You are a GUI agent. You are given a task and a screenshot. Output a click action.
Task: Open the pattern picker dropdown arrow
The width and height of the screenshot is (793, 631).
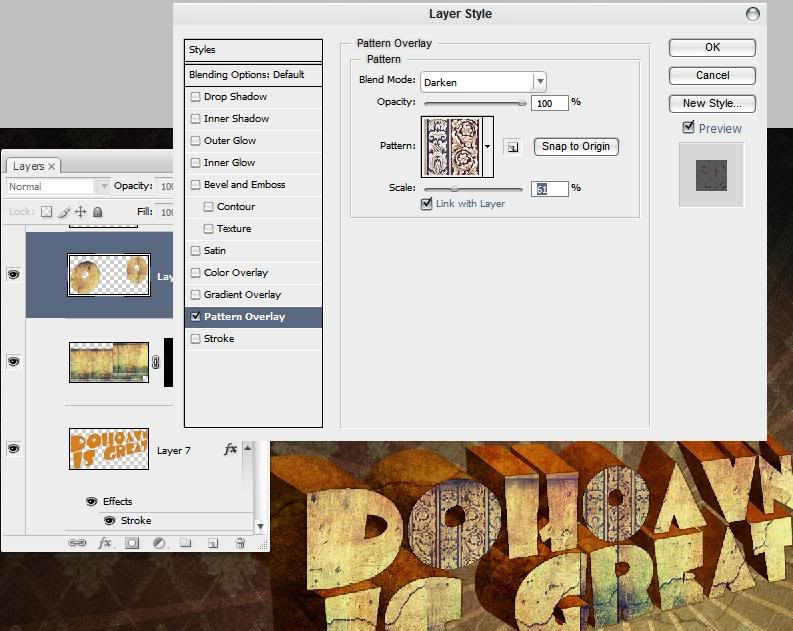[488, 147]
